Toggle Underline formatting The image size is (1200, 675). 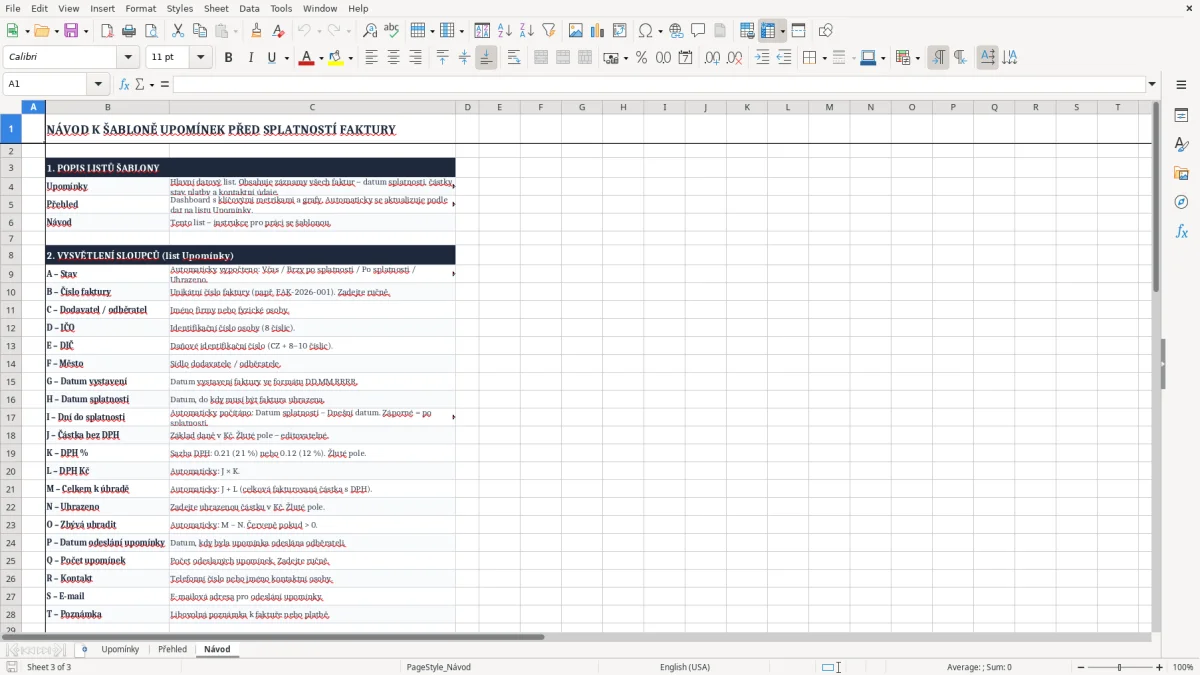(271, 58)
